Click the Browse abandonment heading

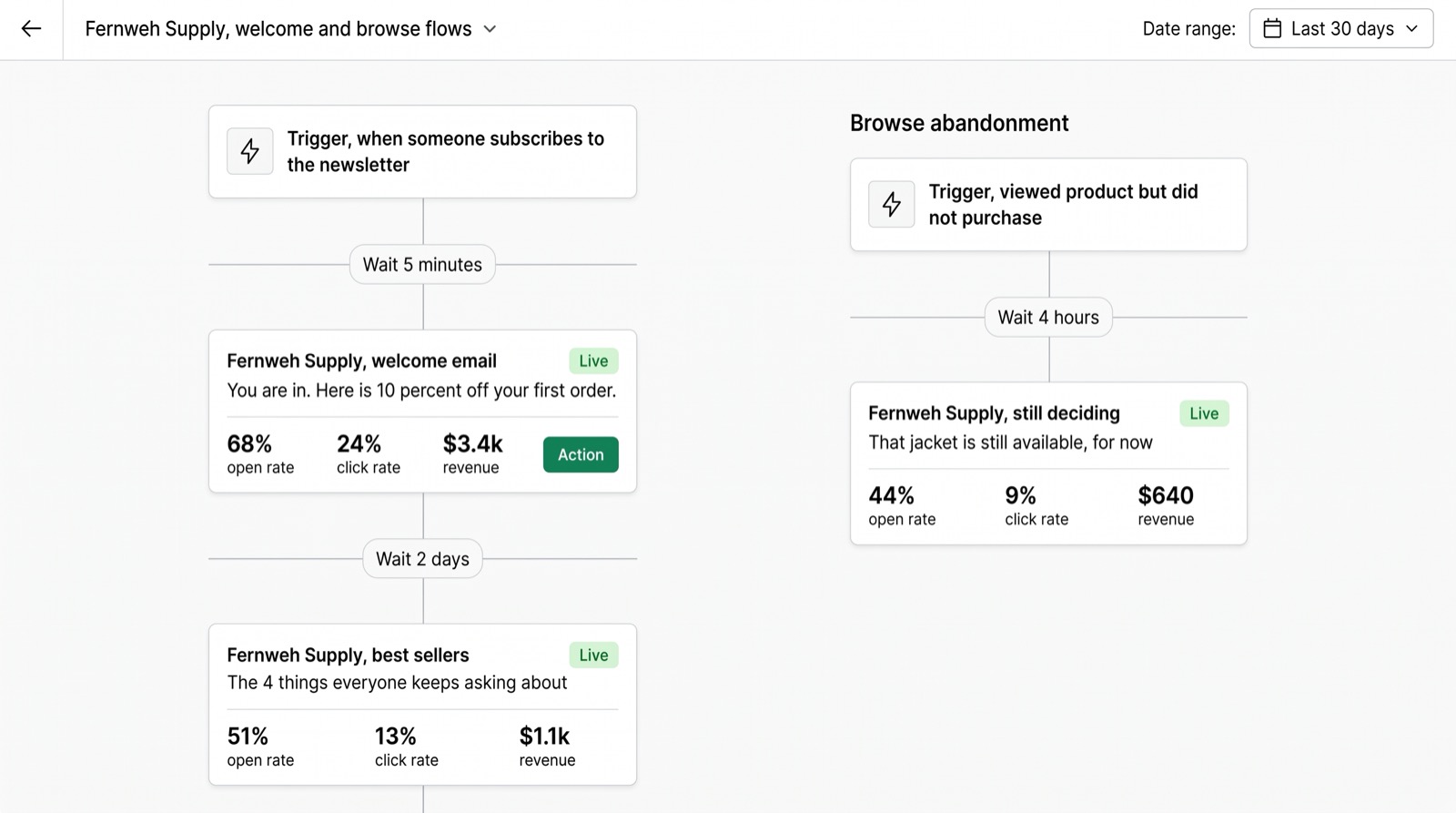click(x=959, y=123)
